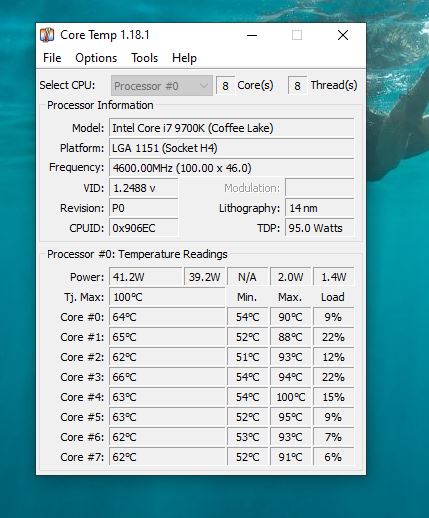Click the Thread(s) count field showing 8
This screenshot has width=429, height=518.
click(297, 86)
